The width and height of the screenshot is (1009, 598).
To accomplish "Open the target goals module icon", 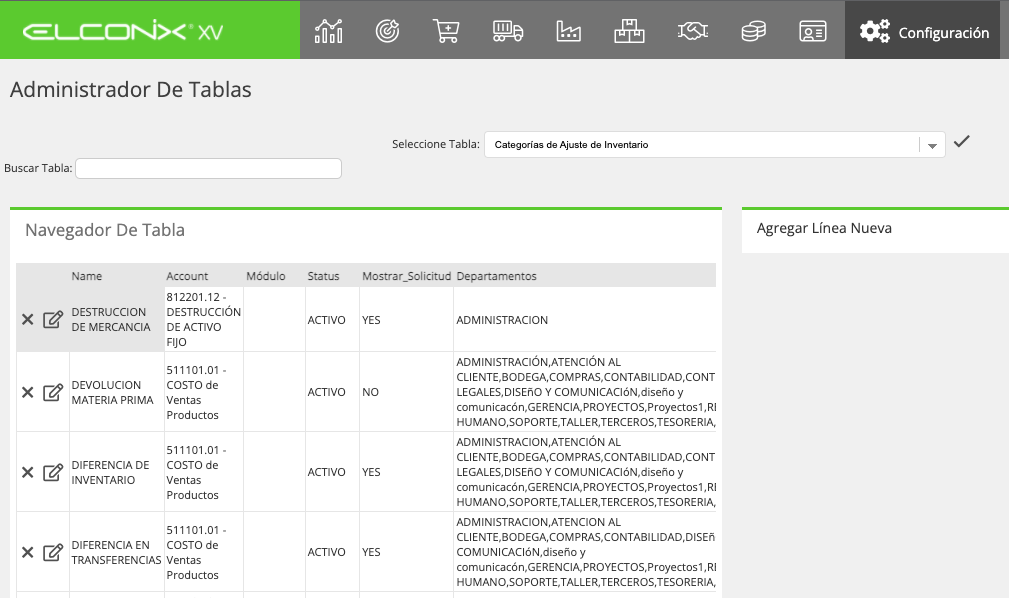I will 387,31.
